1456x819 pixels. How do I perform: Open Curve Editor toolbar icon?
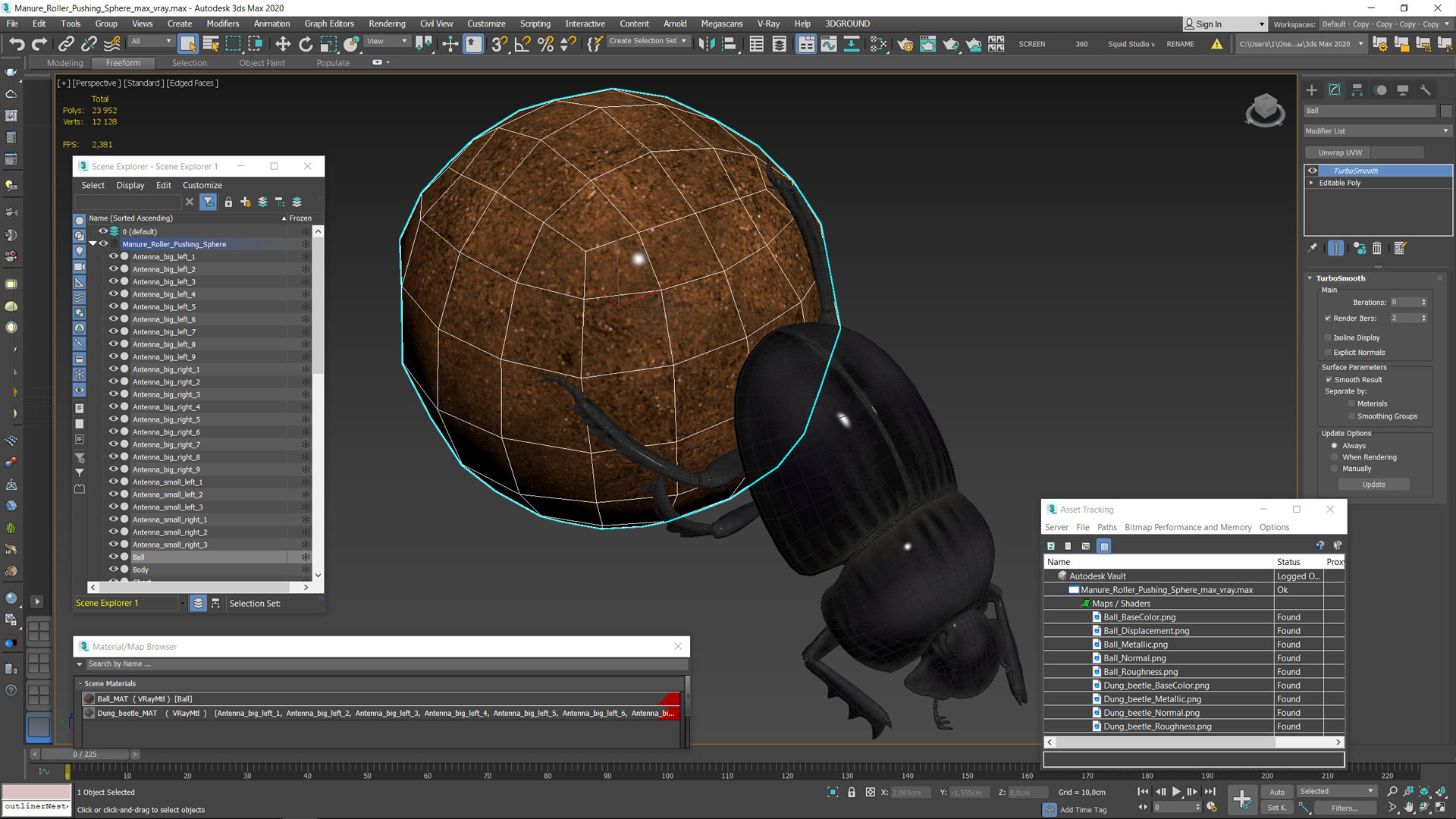coord(829,44)
